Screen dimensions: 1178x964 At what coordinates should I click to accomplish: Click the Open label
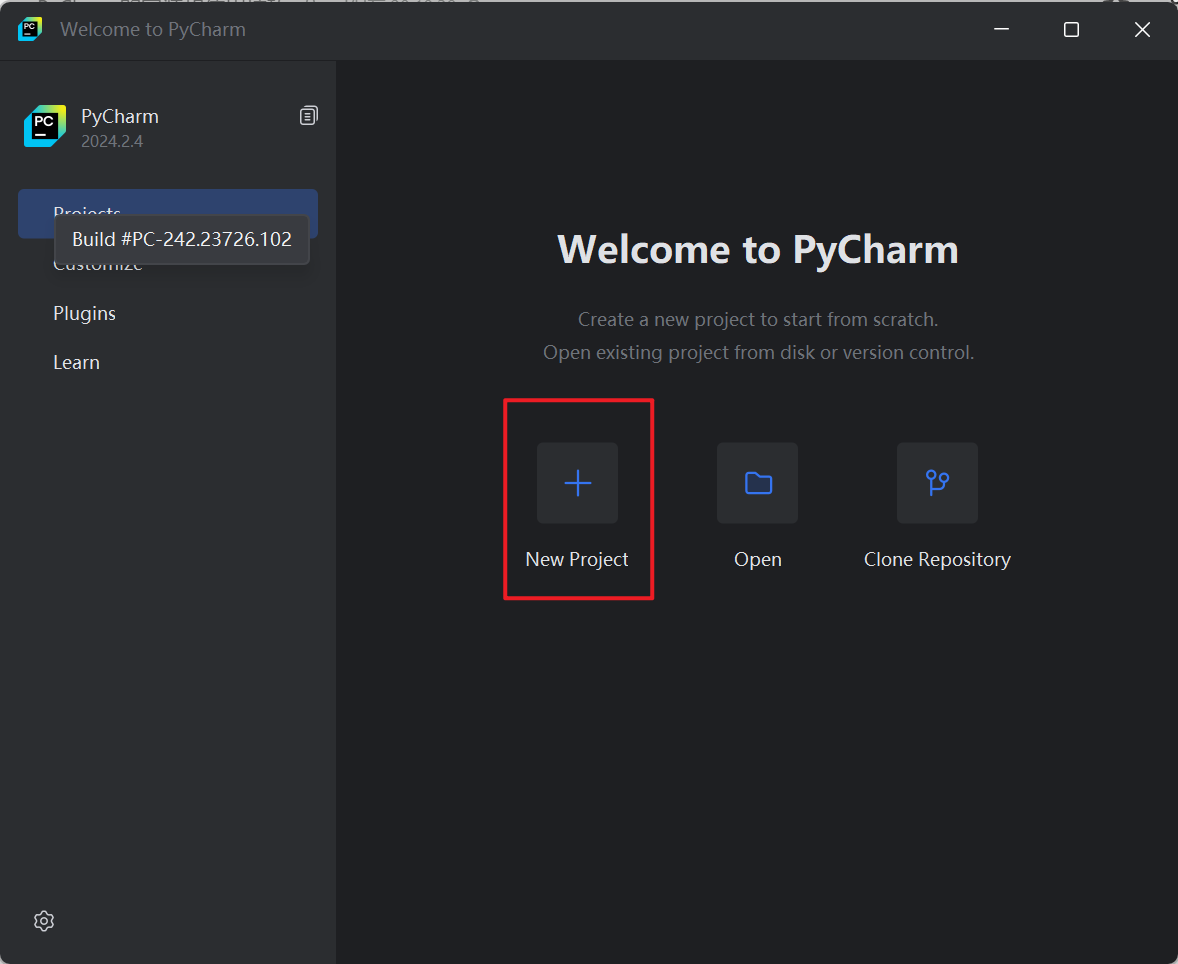click(x=757, y=560)
